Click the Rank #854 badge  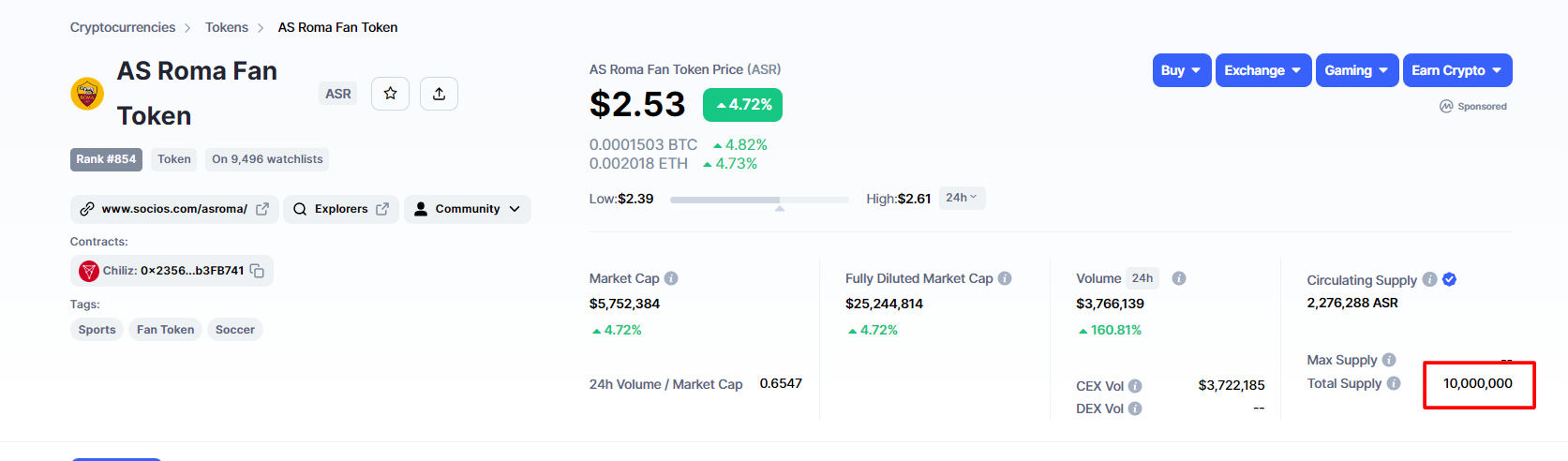click(x=106, y=159)
